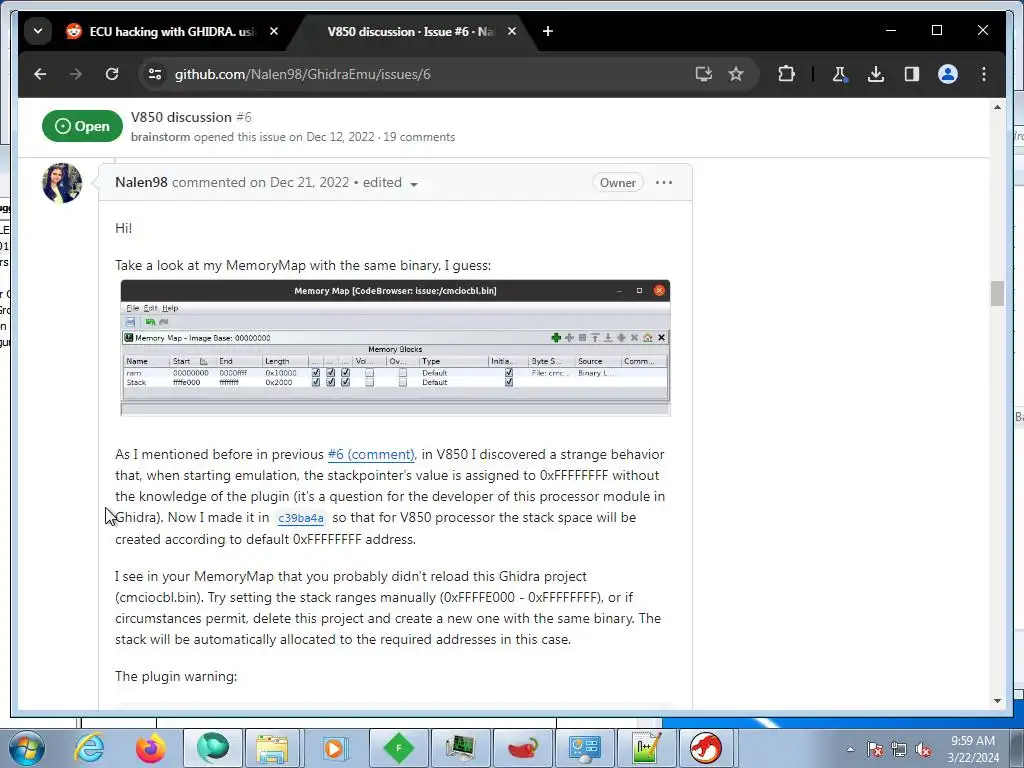Click the scrollbar up arrow
This screenshot has height=768, width=1024.
coord(997,107)
